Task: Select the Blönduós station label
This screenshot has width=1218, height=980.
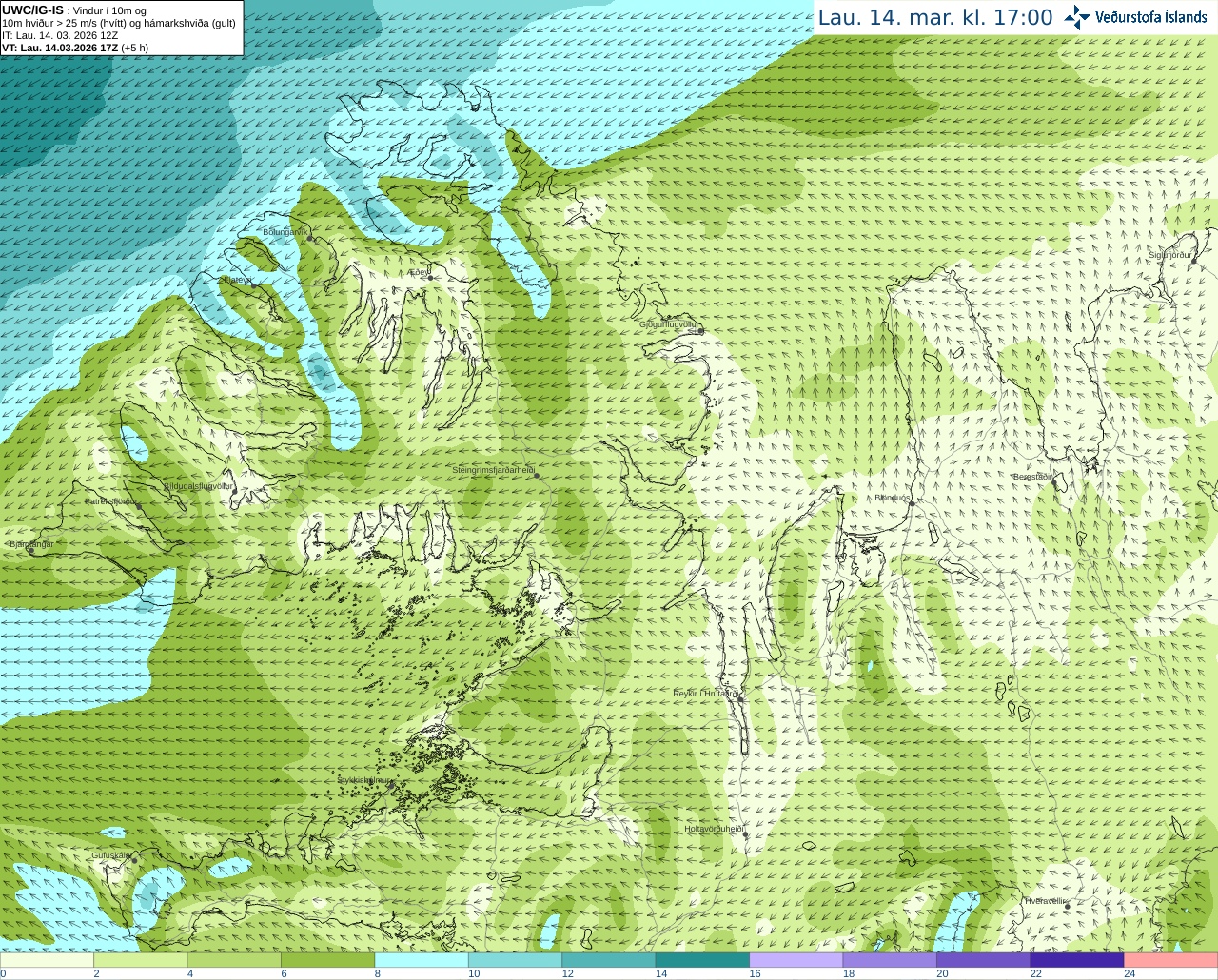Action: [x=893, y=498]
